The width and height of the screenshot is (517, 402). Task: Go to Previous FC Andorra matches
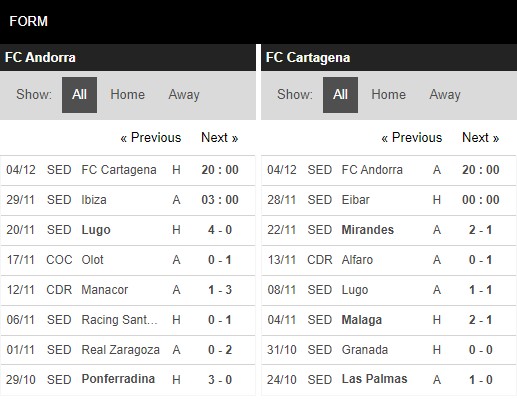[x=151, y=137]
